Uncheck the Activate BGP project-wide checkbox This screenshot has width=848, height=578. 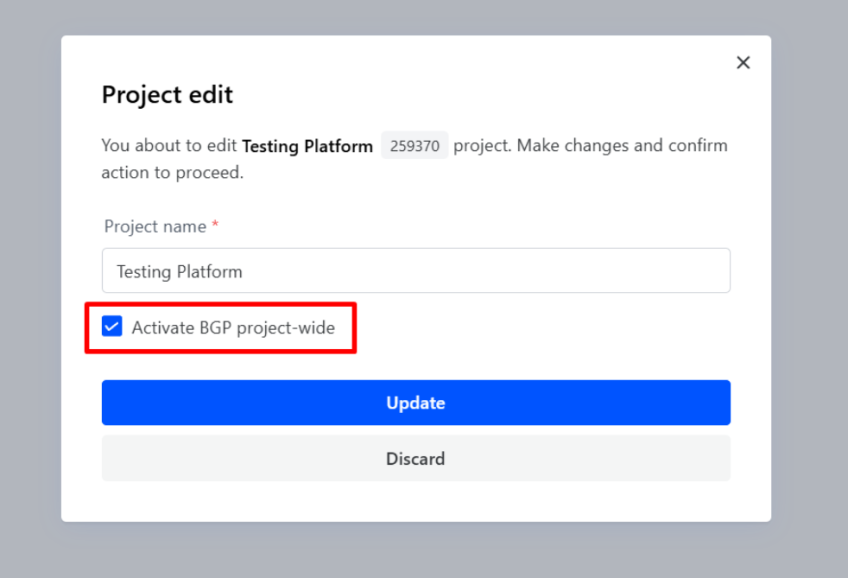coord(112,327)
